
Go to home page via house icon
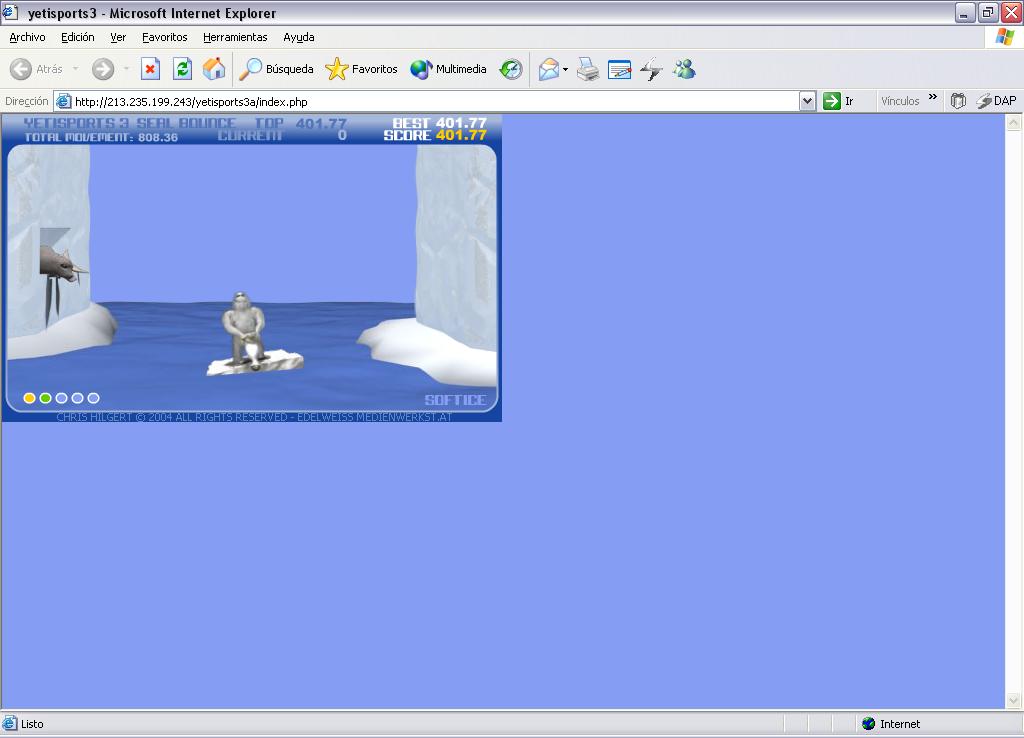pos(214,69)
